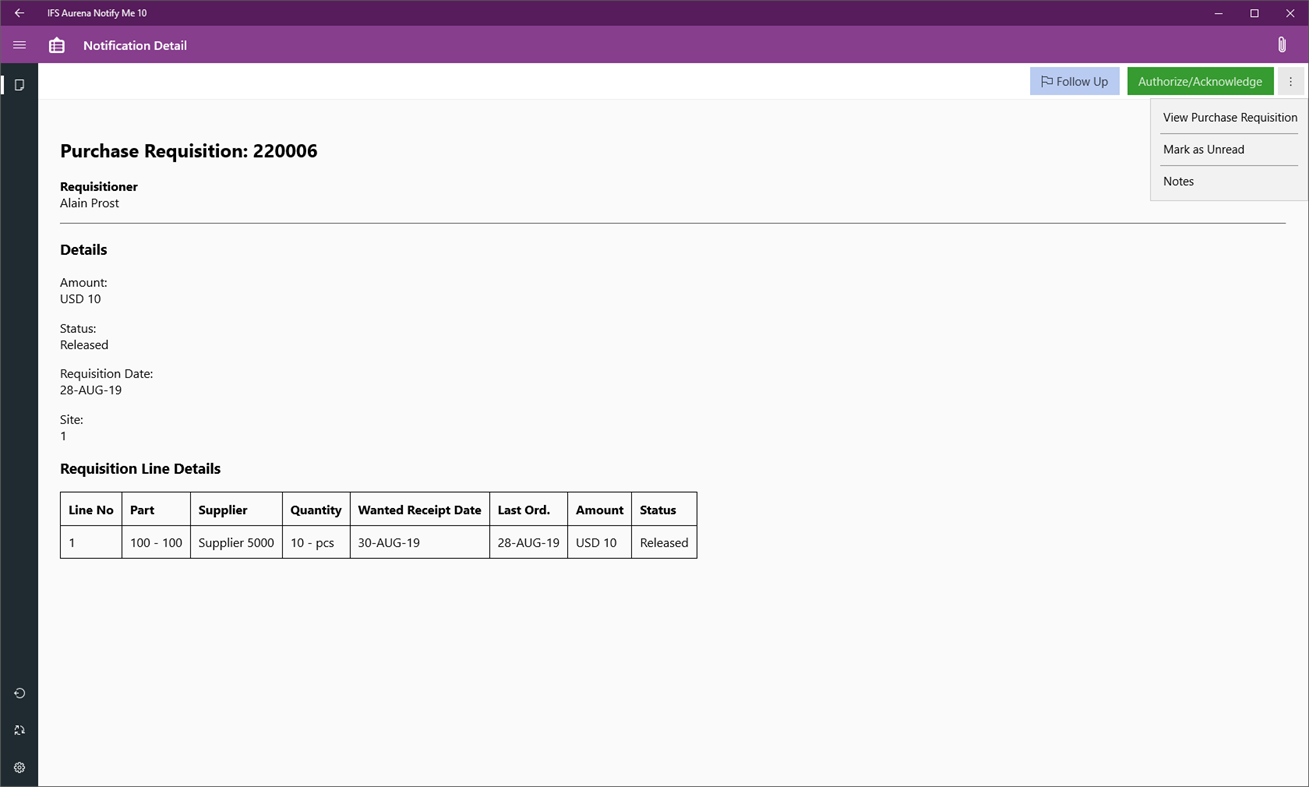Open the three-dot more options menu
This screenshot has width=1309, height=787.
(x=1292, y=81)
